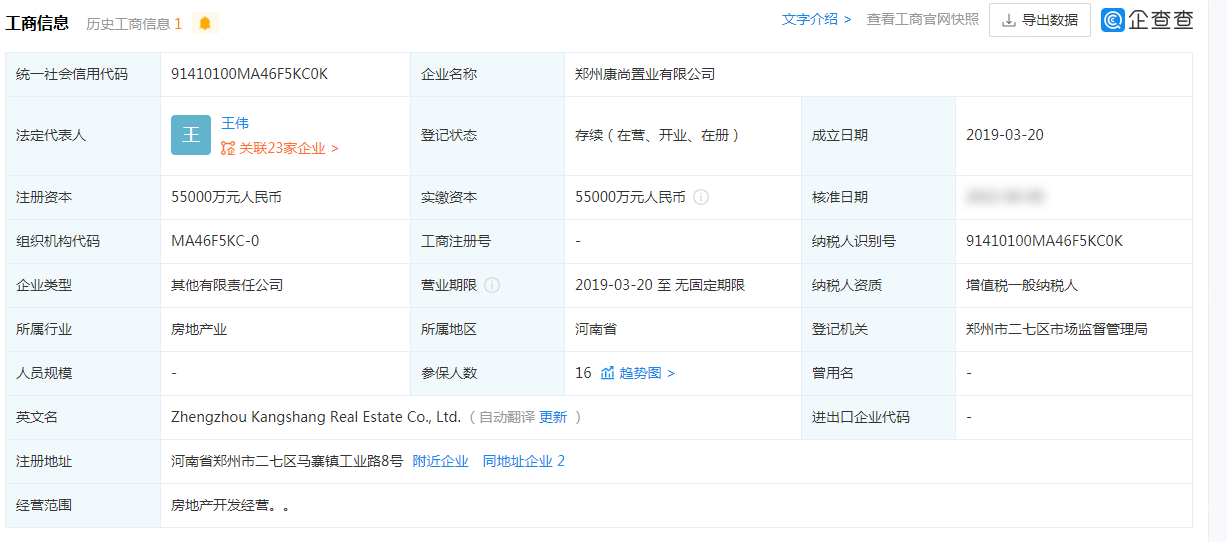This screenshot has width=1227, height=542.
Task: Click the 进出口企业代码 label cell
Action: click(878, 417)
